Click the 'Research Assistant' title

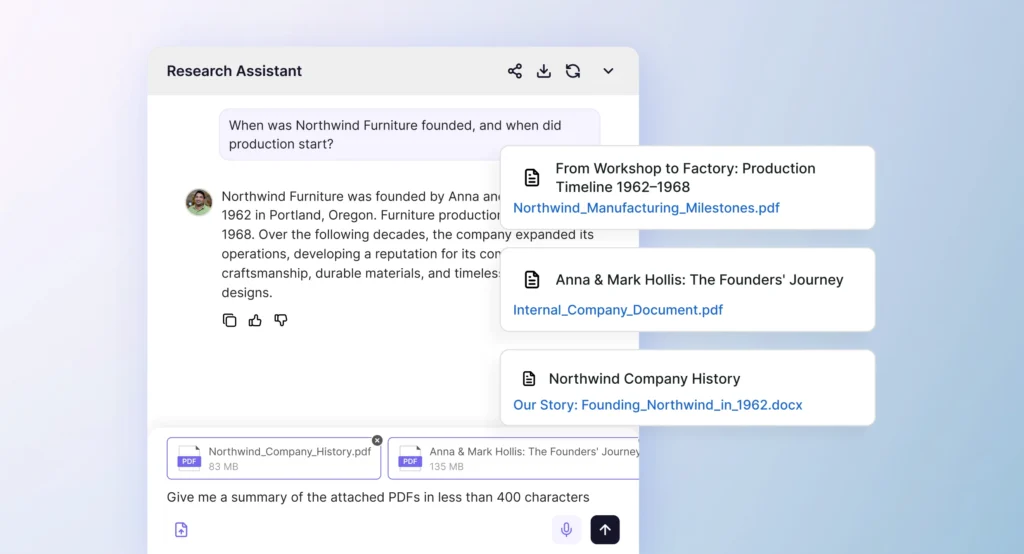(234, 71)
